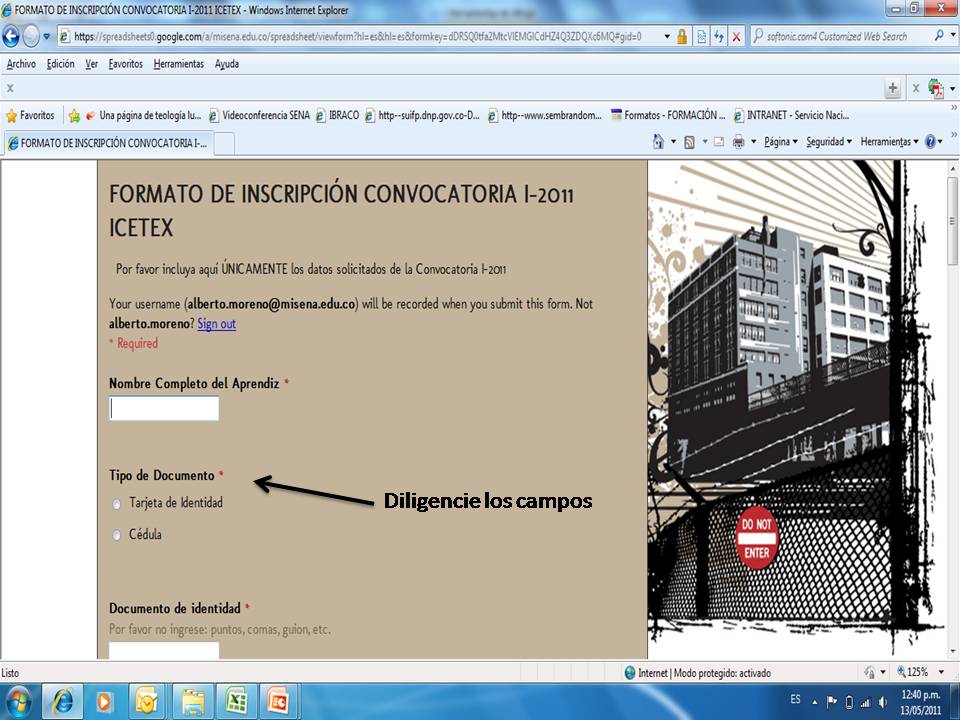960x720 pixels.
Task: Open Windows Media Player from taskbar
Action: click(104, 702)
